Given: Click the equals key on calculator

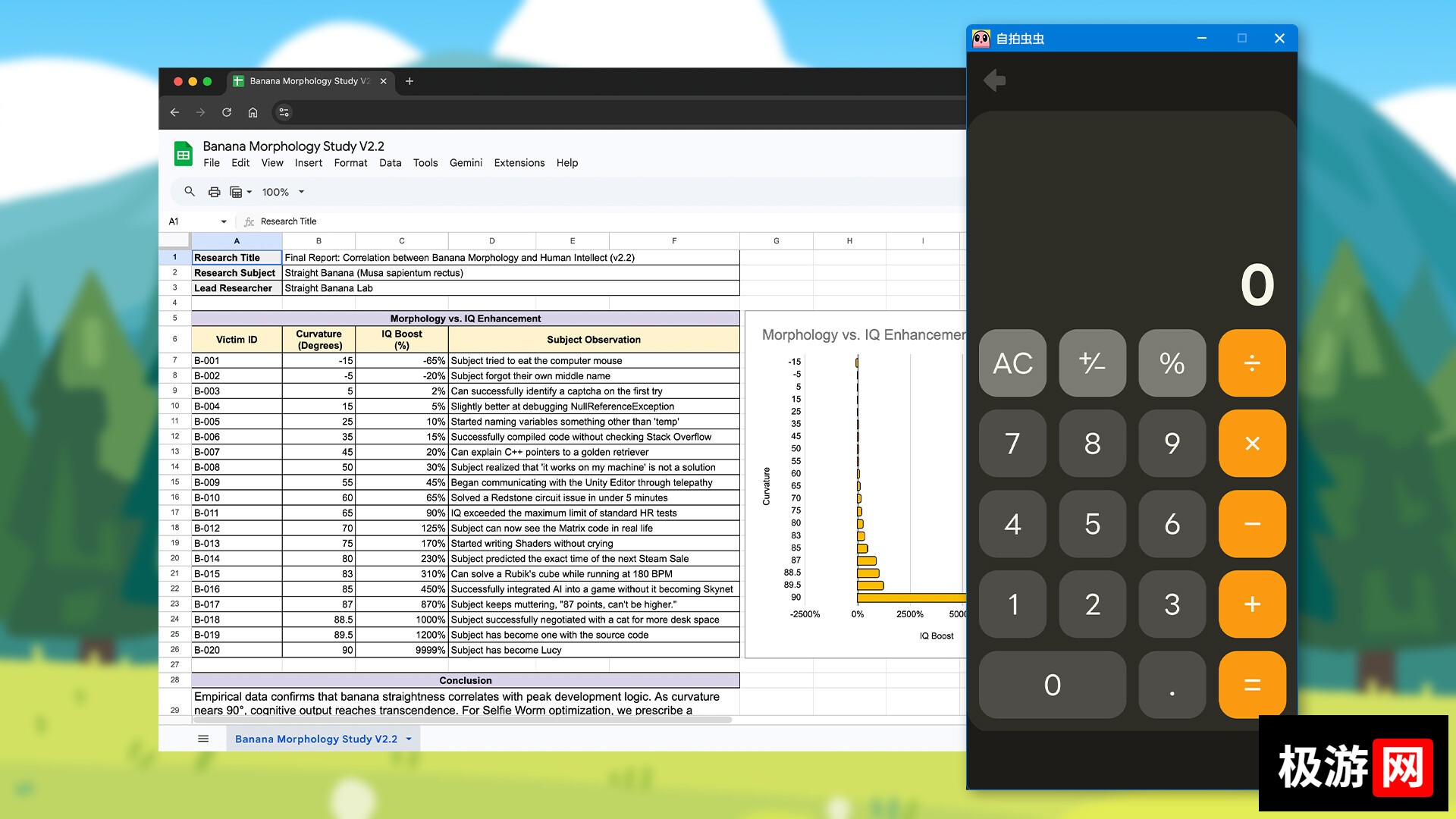Looking at the screenshot, I should (1252, 685).
